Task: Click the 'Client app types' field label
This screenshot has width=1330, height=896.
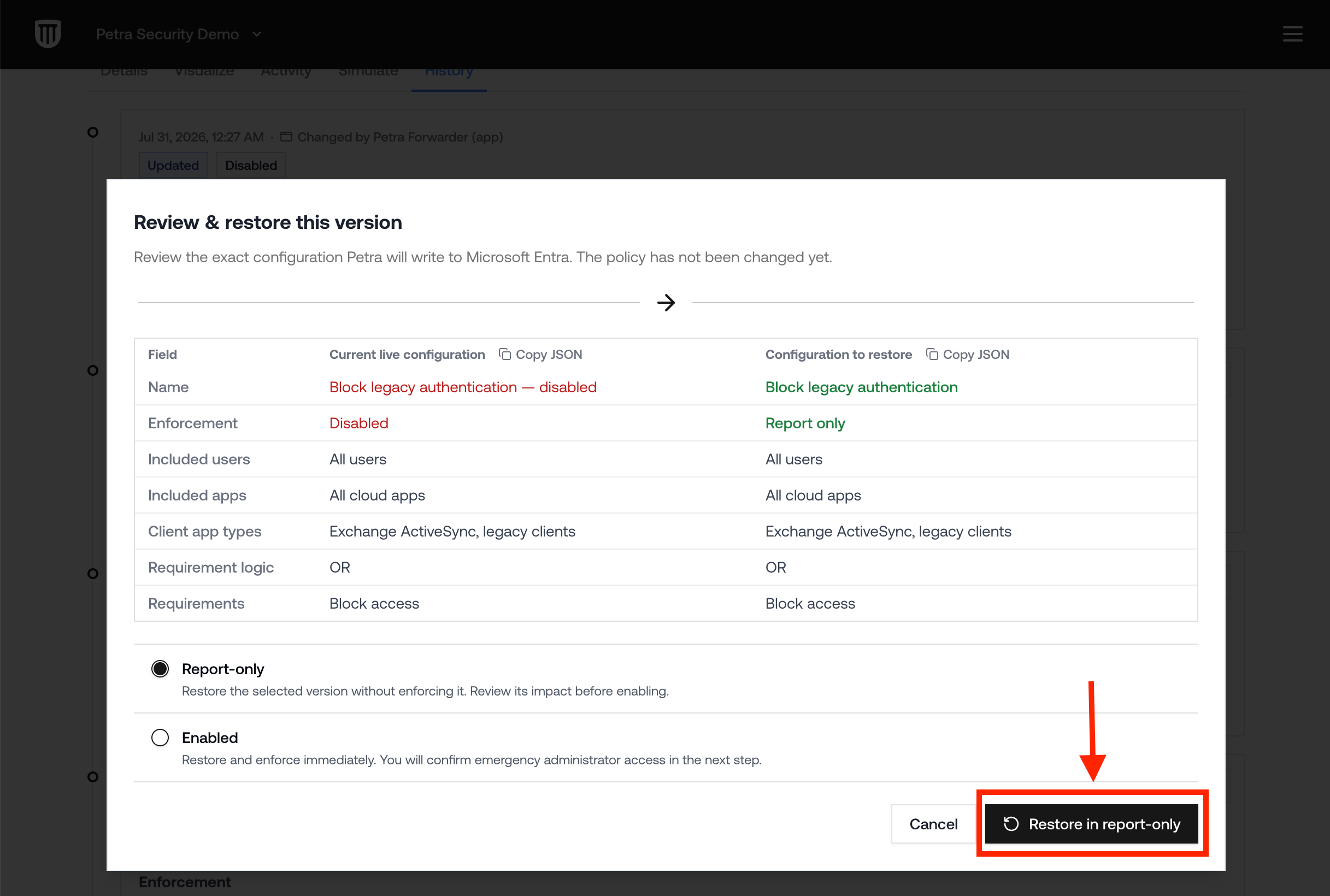Action: pos(204,531)
